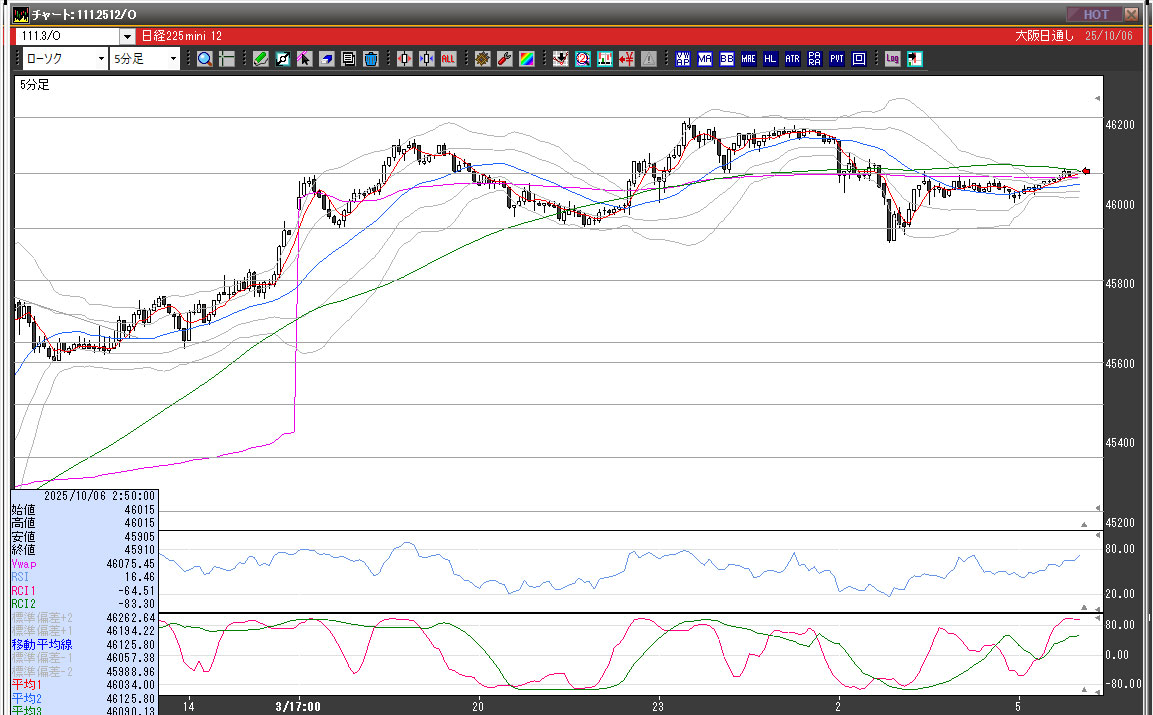
Task: Click the magnifying glass zoom icon
Action: [x=204, y=59]
